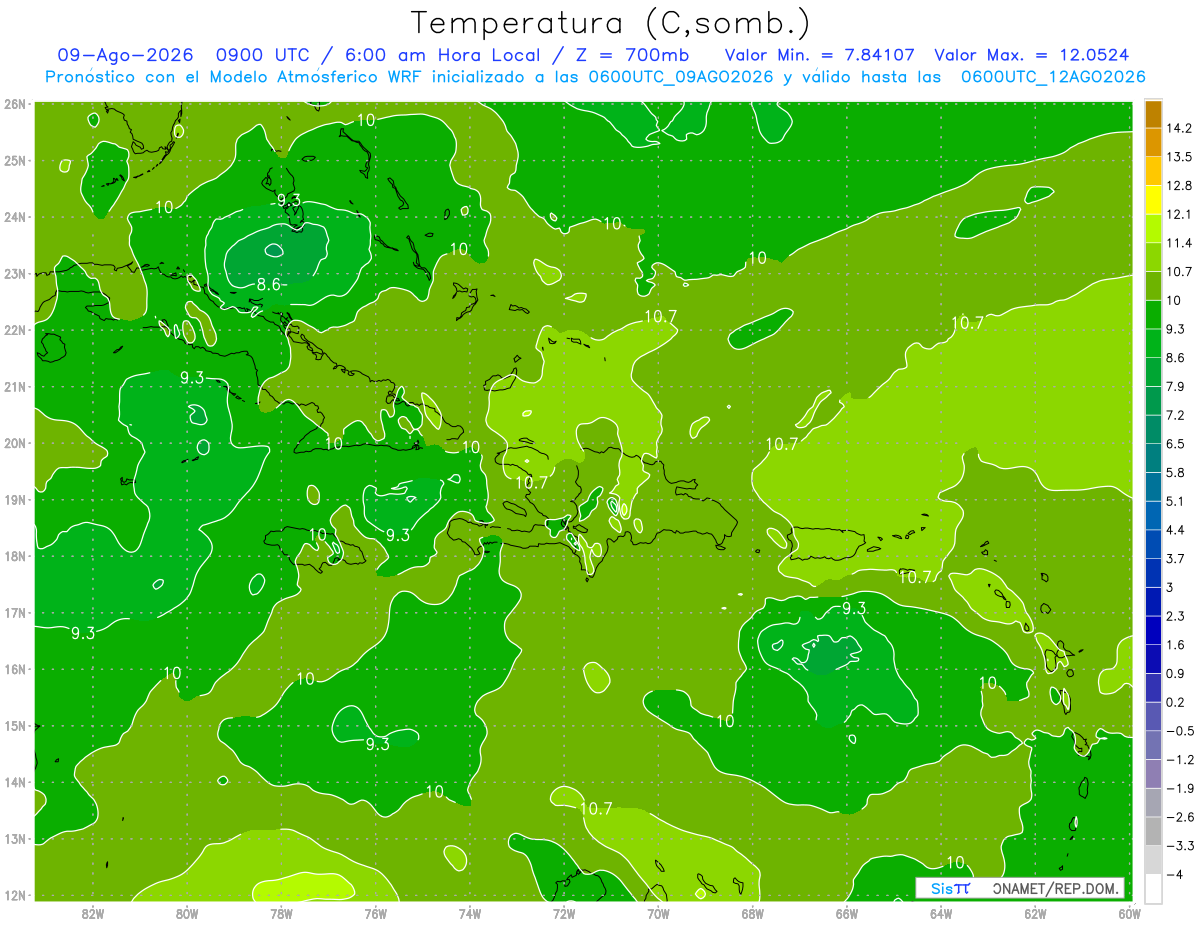Click the '12.8' colorbar legend value
The width and height of the screenshot is (1200, 927).
point(1179,186)
